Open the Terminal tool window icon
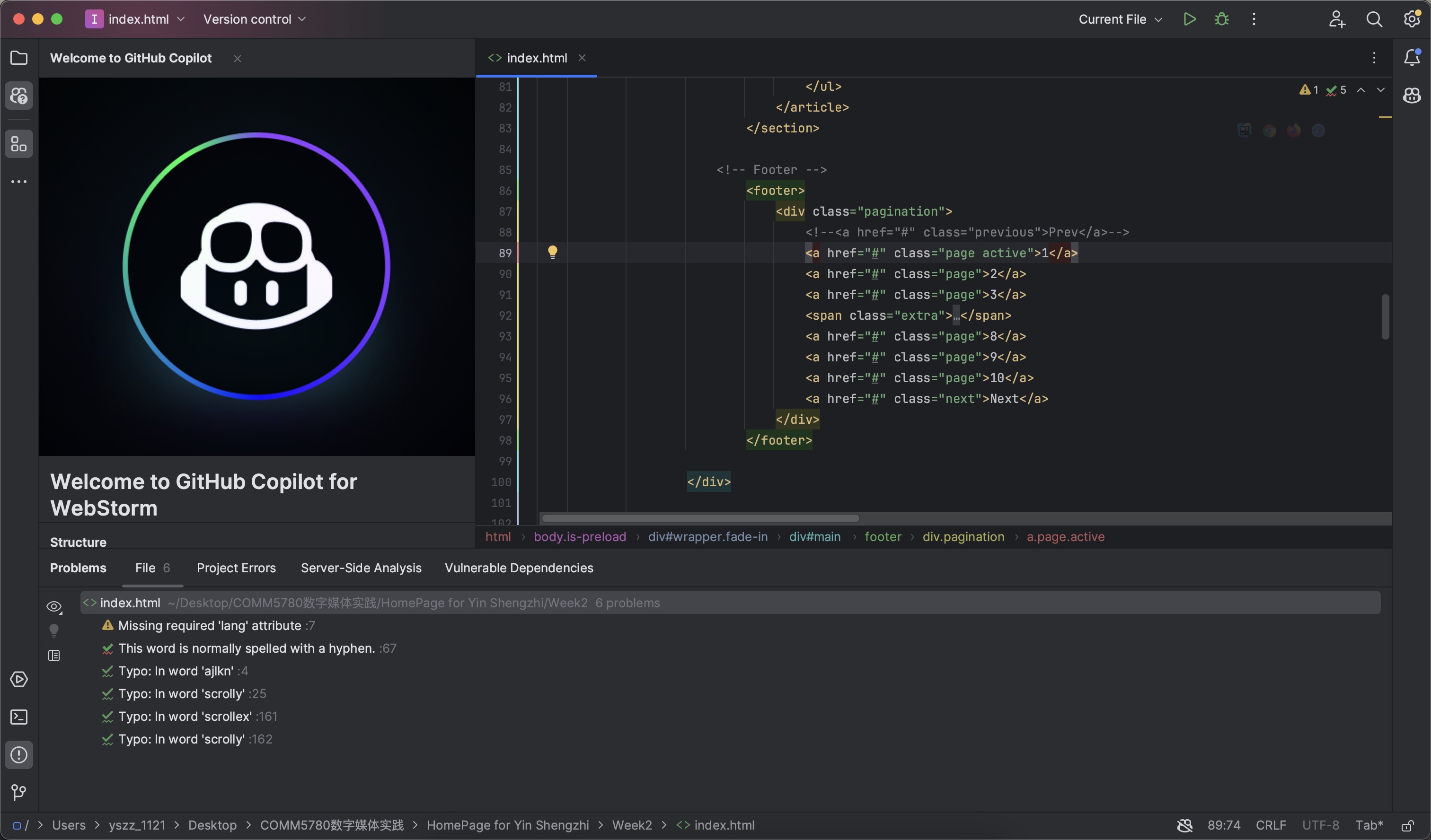 (x=19, y=717)
